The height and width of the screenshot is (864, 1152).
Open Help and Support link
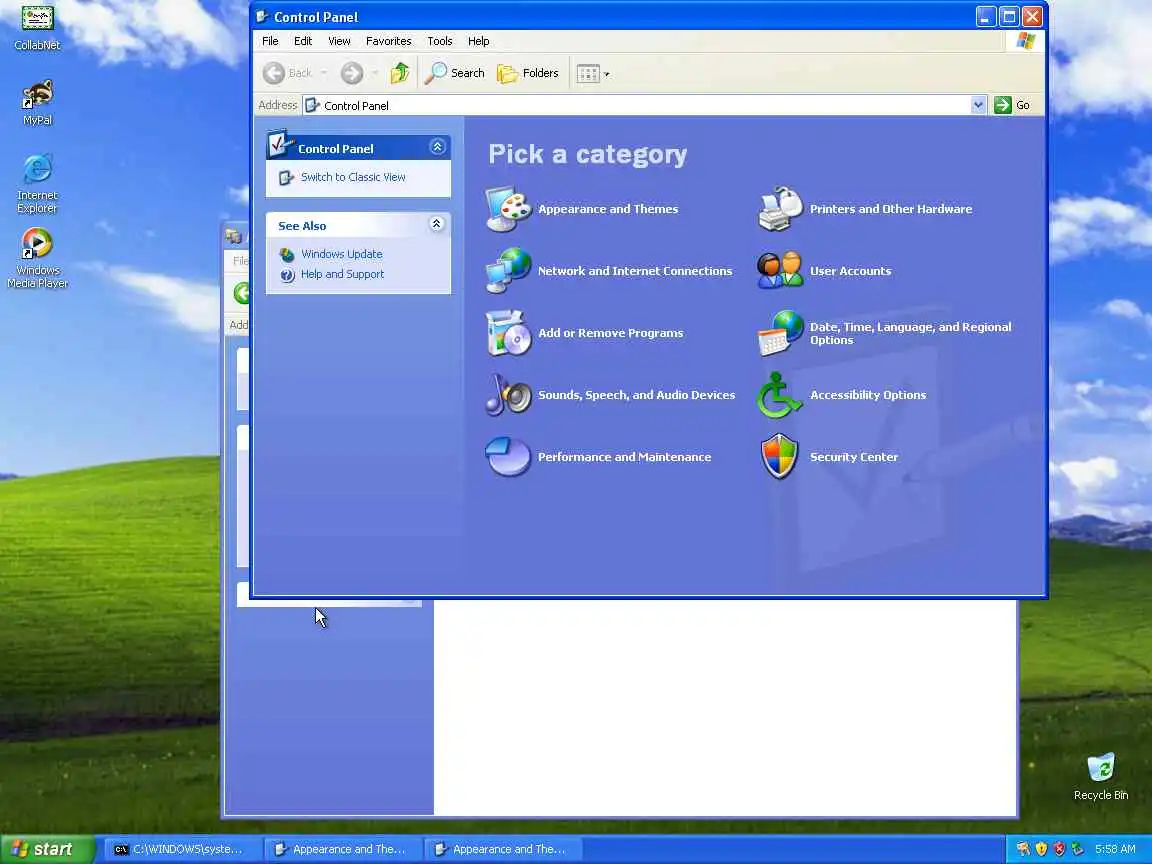pos(342,274)
